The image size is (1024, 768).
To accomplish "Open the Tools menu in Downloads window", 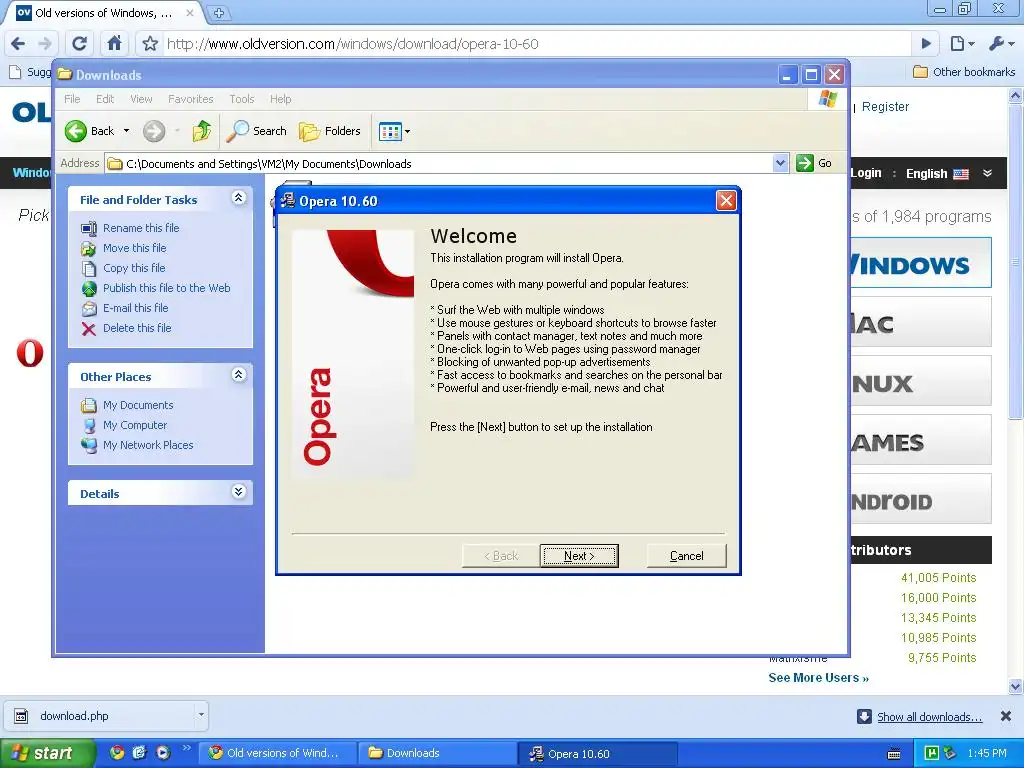I will (x=242, y=99).
